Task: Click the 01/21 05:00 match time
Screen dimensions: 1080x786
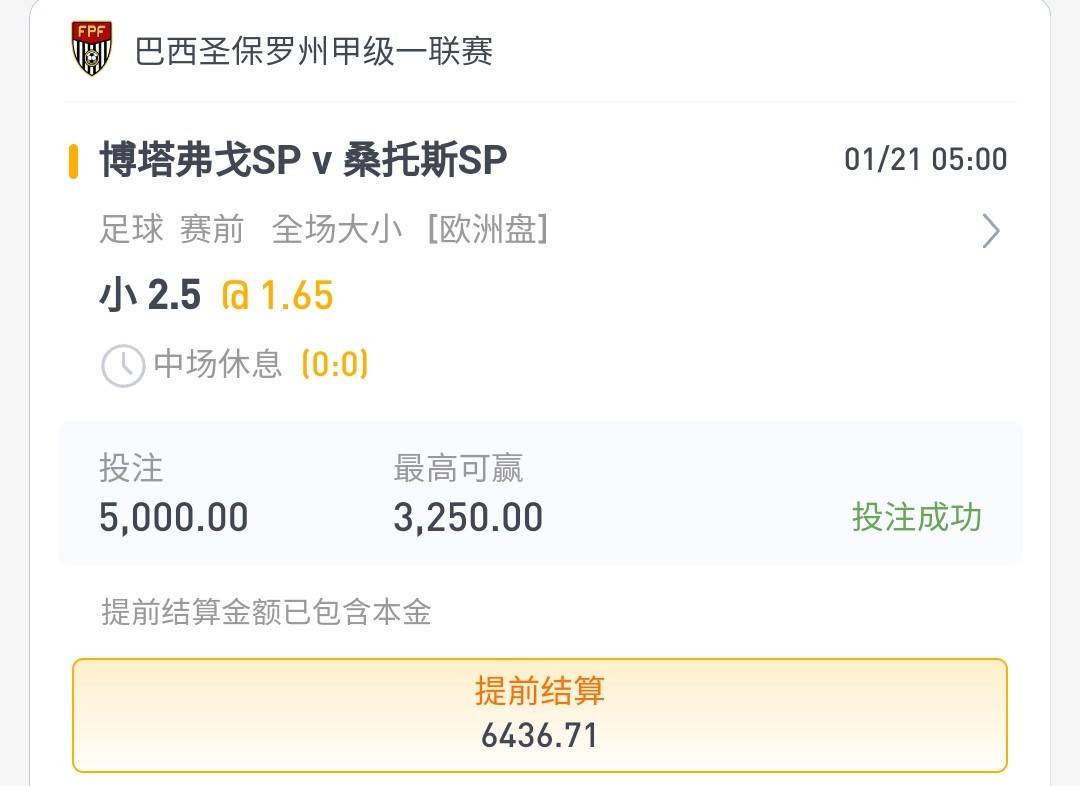Action: tap(925, 160)
